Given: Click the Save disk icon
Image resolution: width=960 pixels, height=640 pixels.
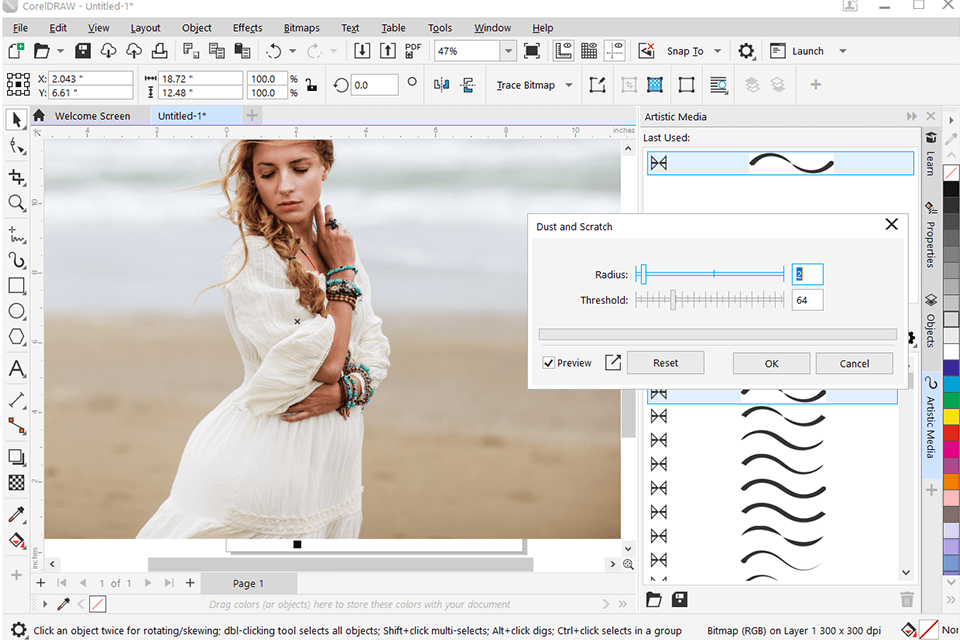Looking at the screenshot, I should point(83,51).
